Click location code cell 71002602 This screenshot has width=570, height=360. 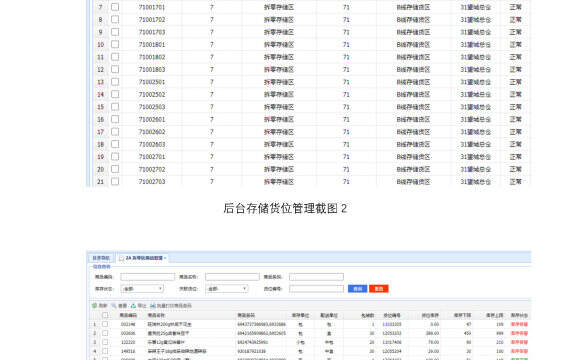pyautogui.click(x=152, y=132)
